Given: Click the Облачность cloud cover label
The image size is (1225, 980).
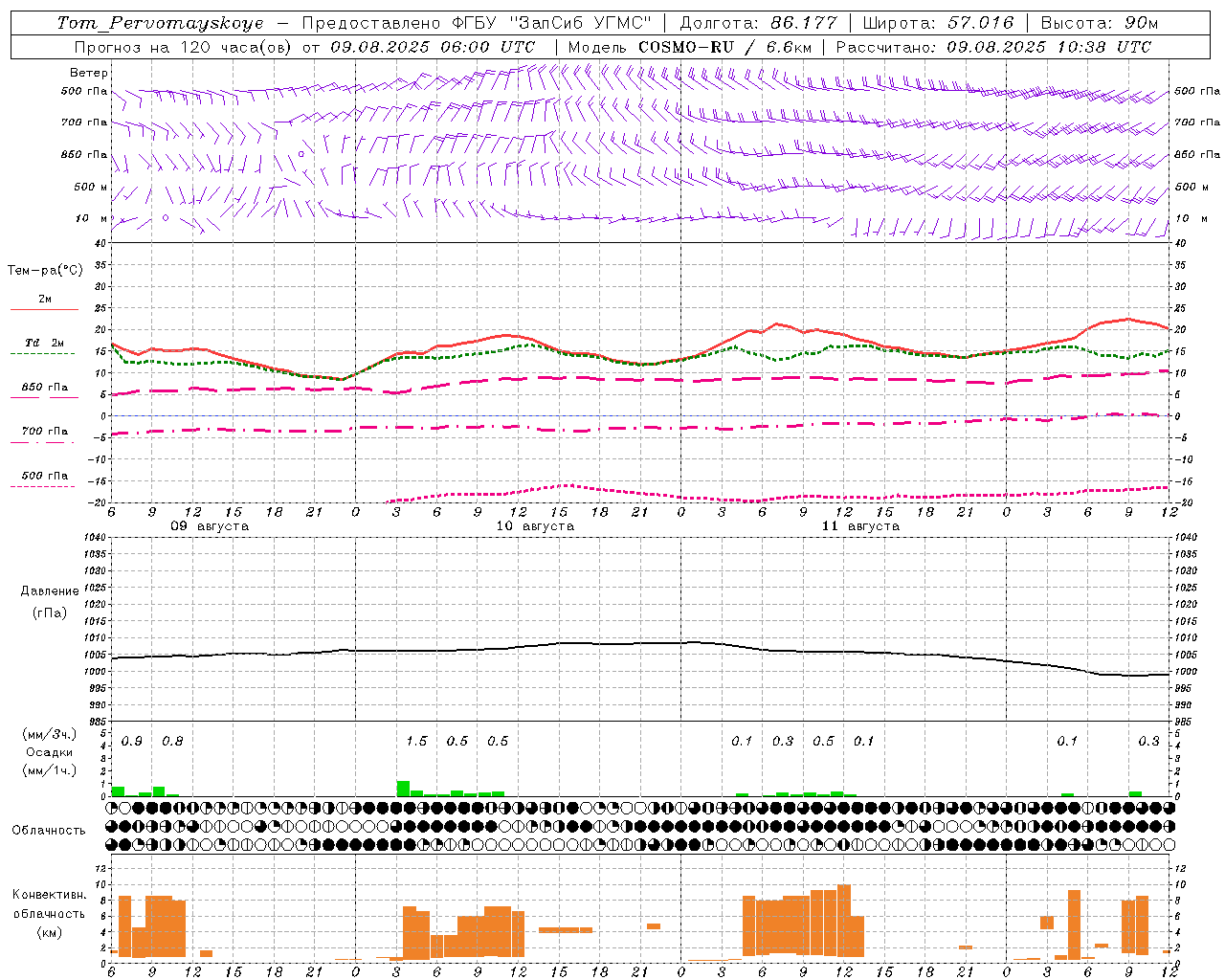Looking at the screenshot, I should [49, 830].
